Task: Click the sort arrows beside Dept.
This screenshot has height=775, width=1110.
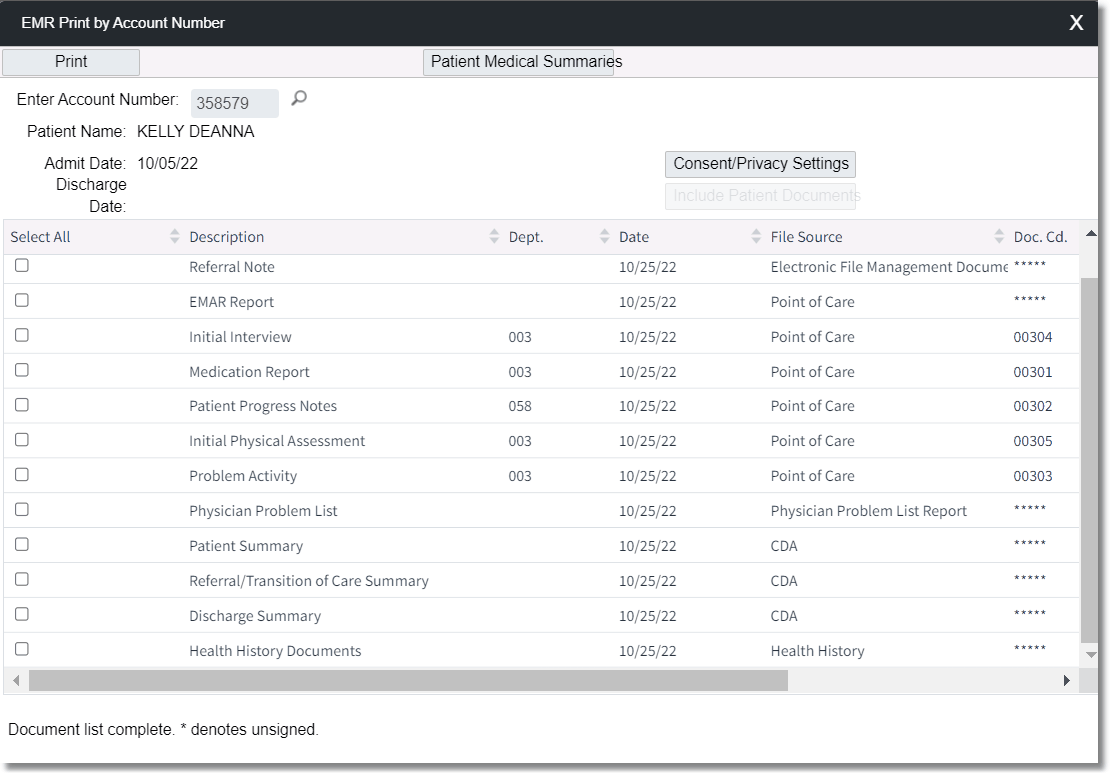Action: point(605,236)
